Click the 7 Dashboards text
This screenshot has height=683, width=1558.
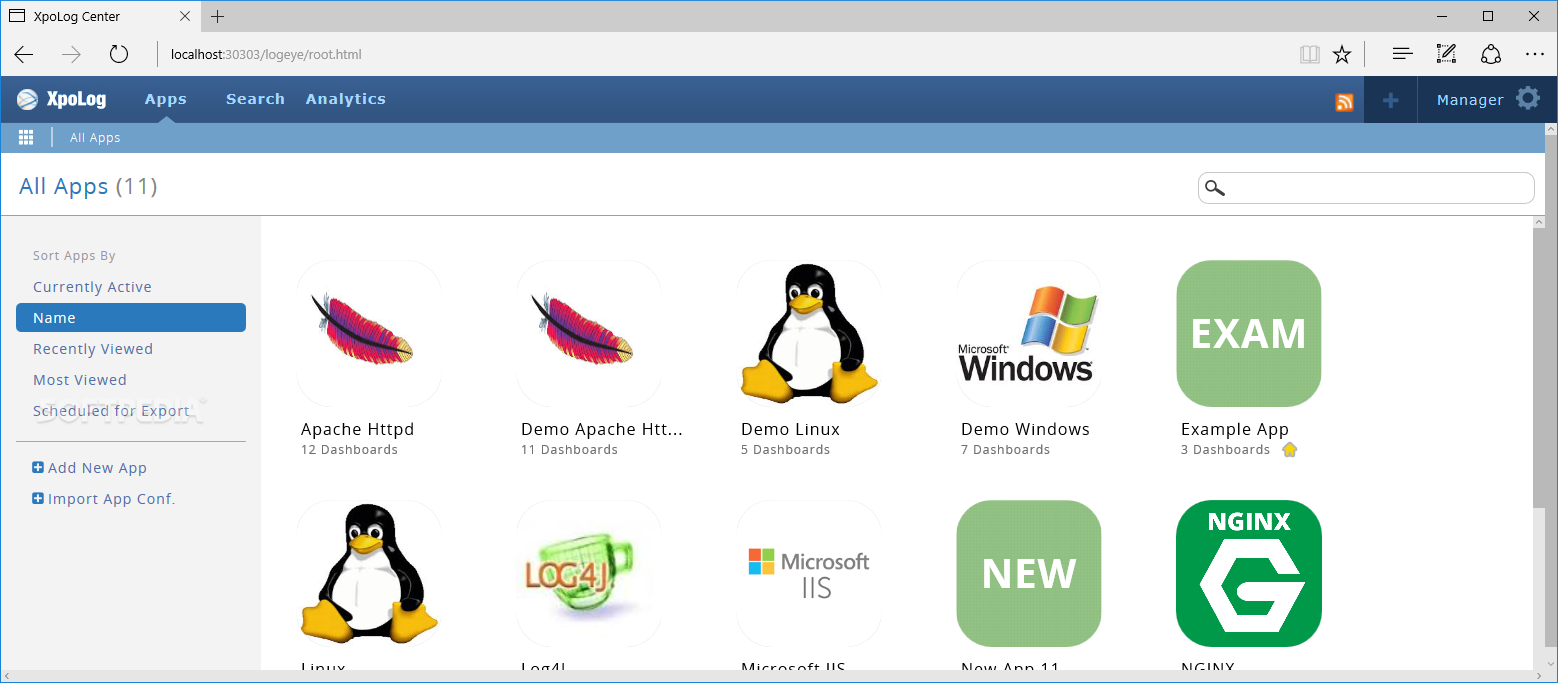1005,450
